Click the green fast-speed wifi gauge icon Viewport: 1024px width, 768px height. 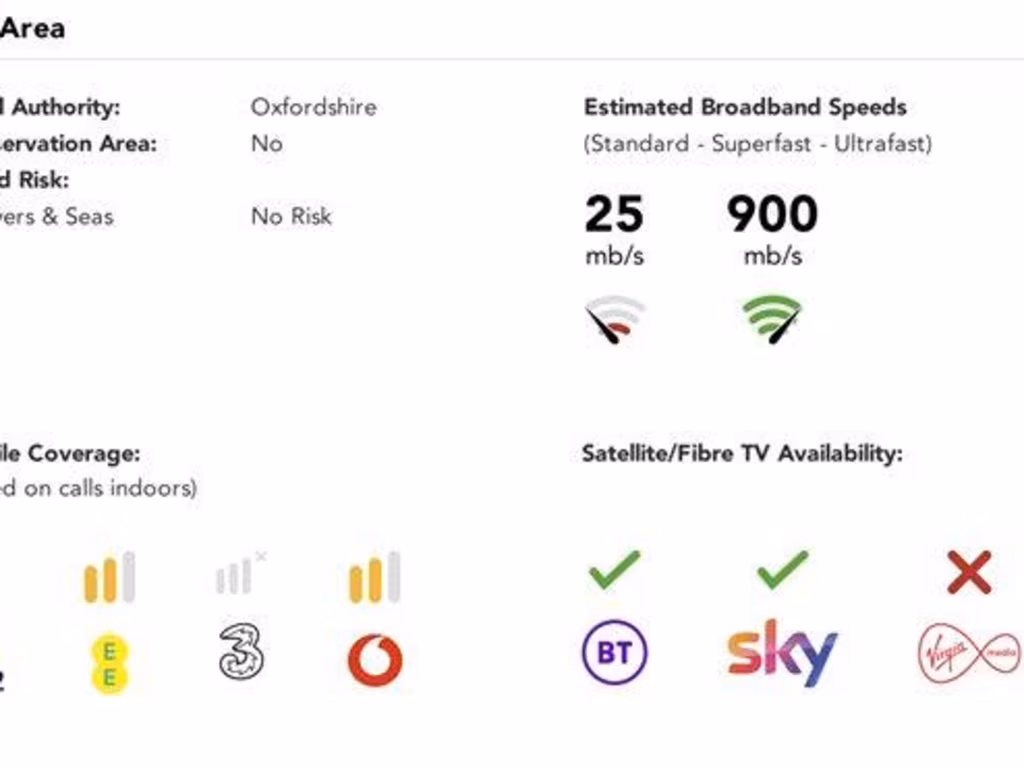pyautogui.click(x=773, y=319)
